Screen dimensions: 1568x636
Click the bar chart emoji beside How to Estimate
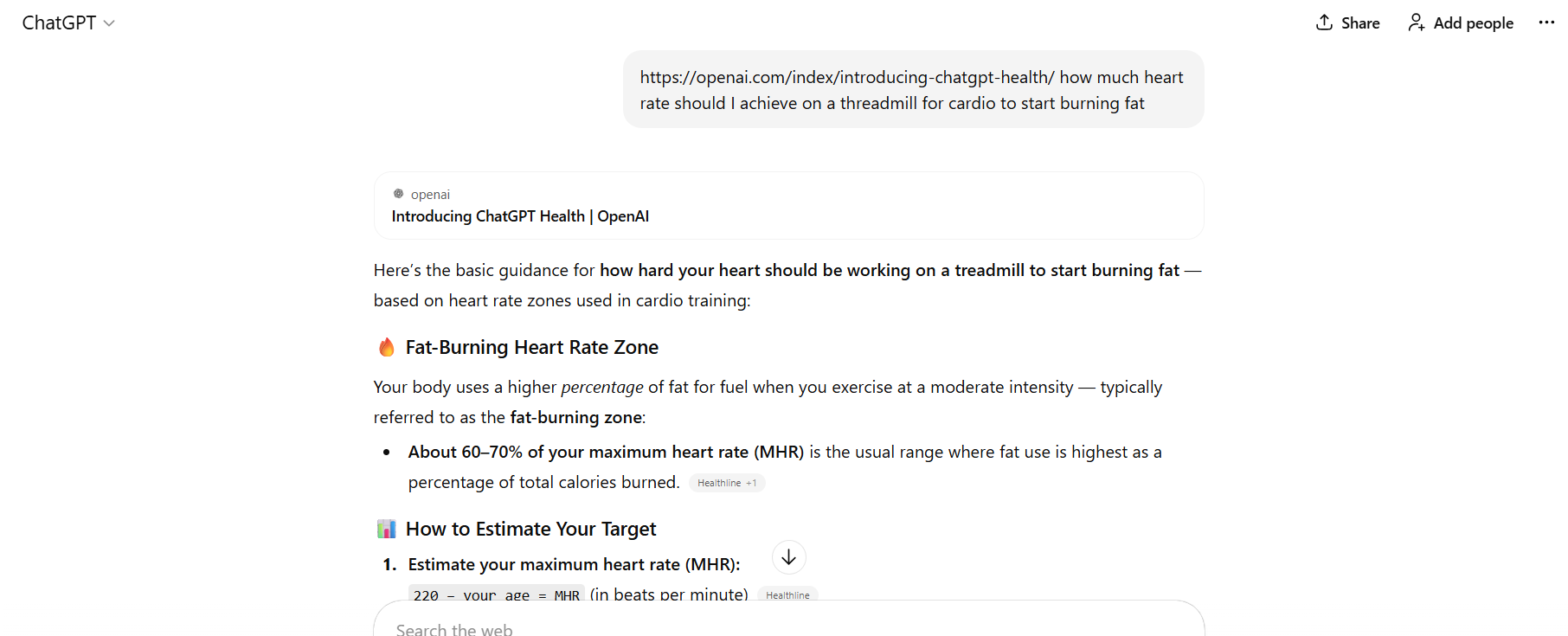pos(387,529)
